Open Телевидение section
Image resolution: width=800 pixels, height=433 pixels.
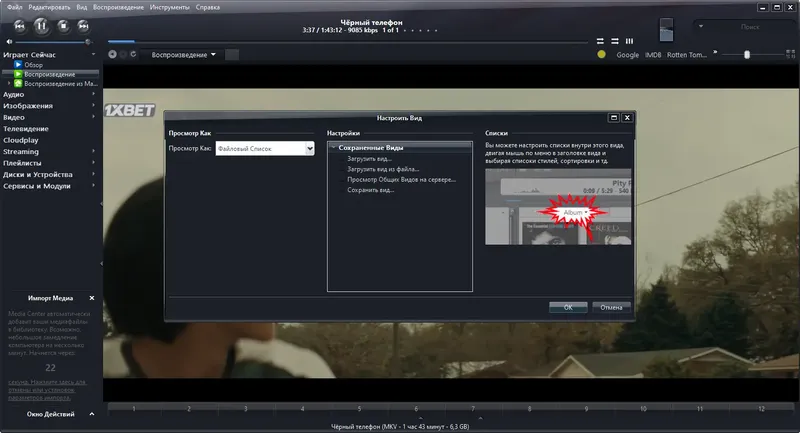26,129
